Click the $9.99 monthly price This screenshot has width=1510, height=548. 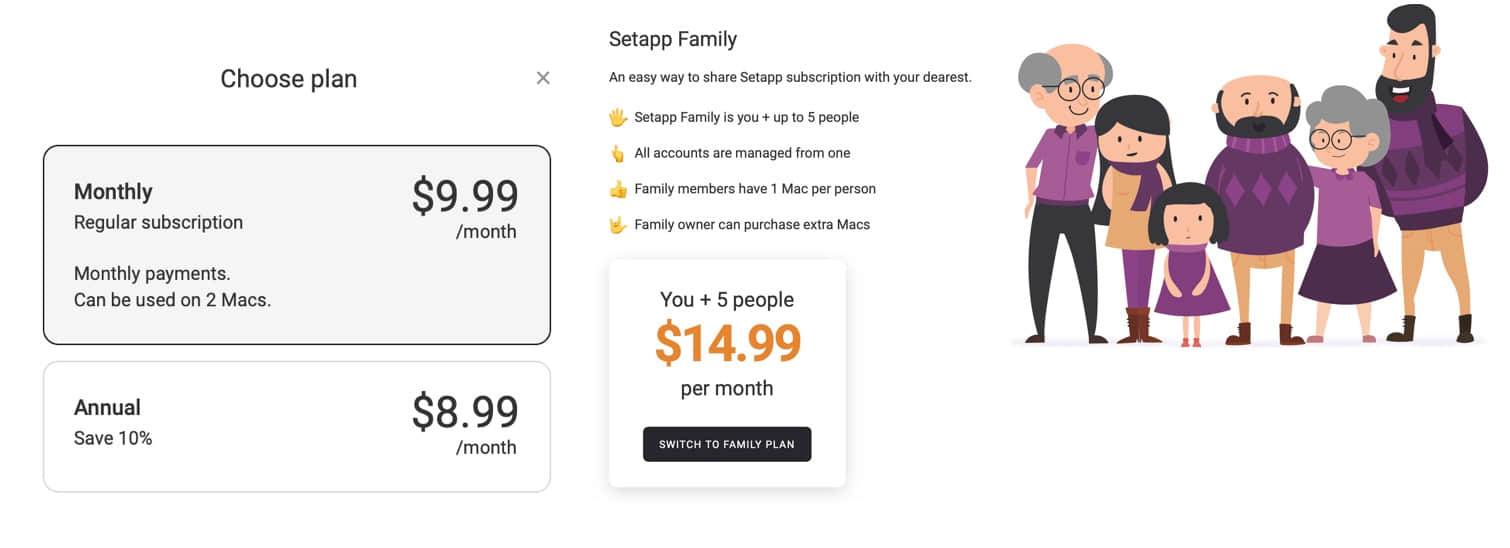(465, 196)
